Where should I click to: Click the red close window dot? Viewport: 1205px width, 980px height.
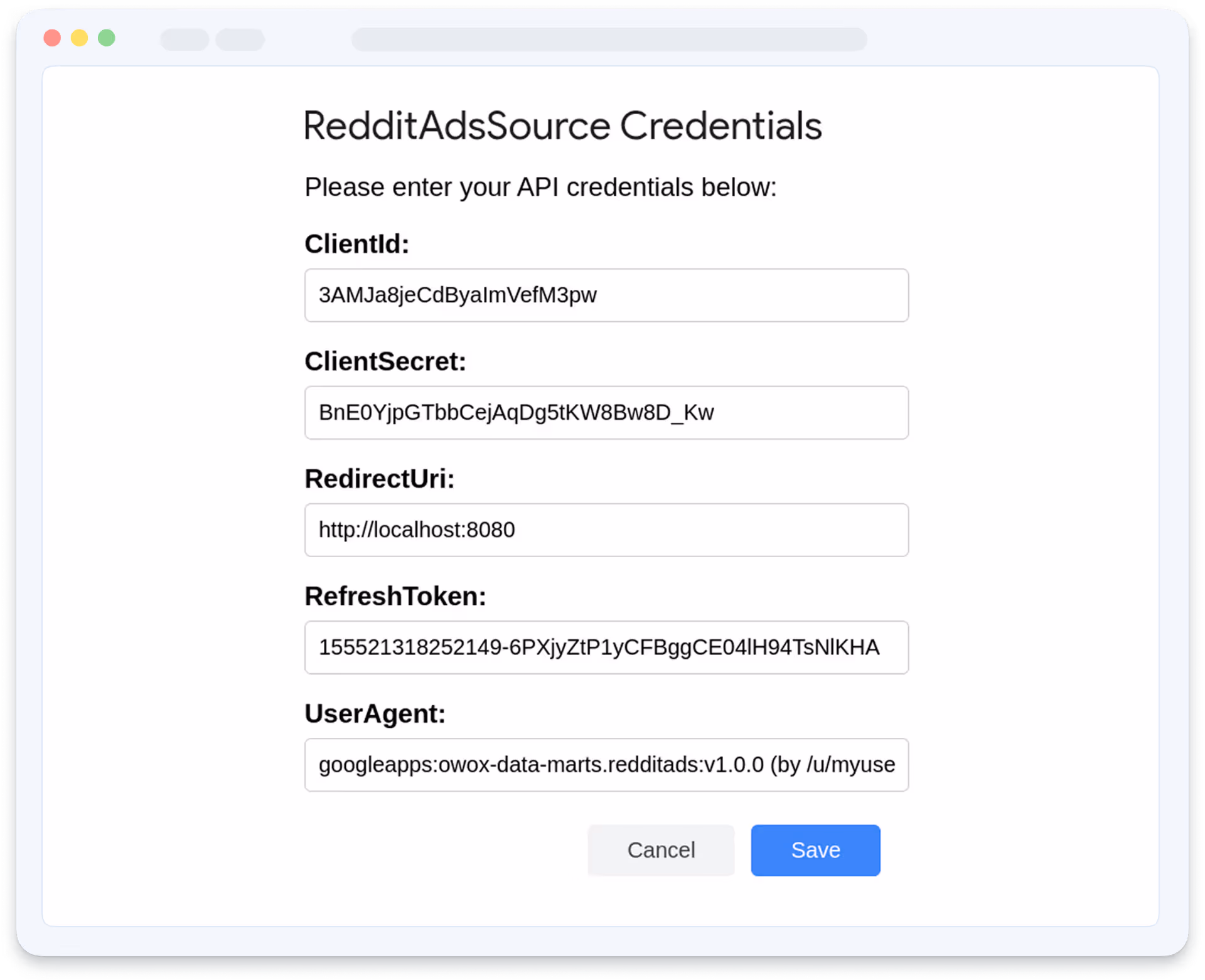point(52,38)
